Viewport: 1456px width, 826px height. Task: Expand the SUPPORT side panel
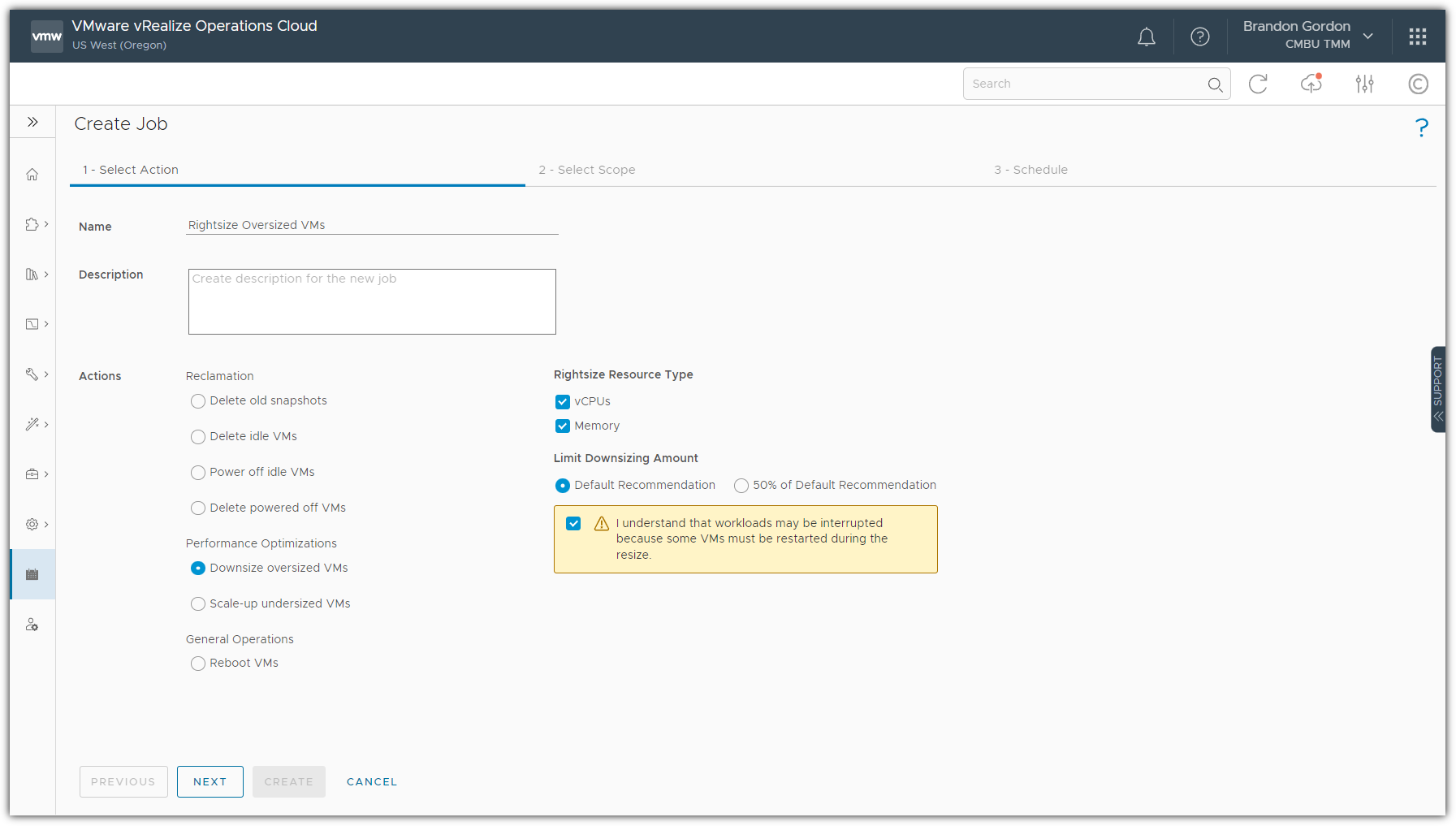click(x=1437, y=390)
